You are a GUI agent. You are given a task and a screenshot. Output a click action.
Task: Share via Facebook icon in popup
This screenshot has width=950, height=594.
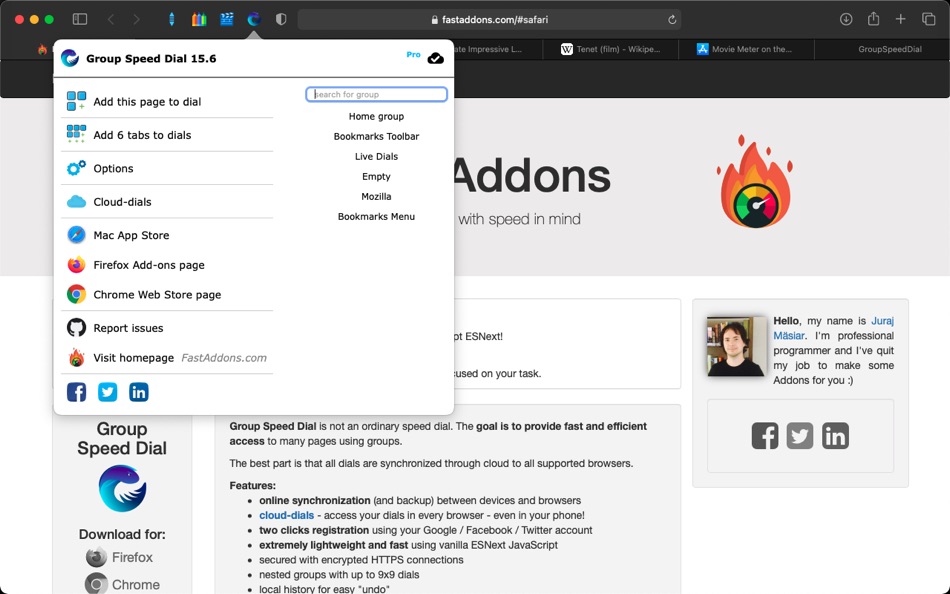tap(76, 392)
